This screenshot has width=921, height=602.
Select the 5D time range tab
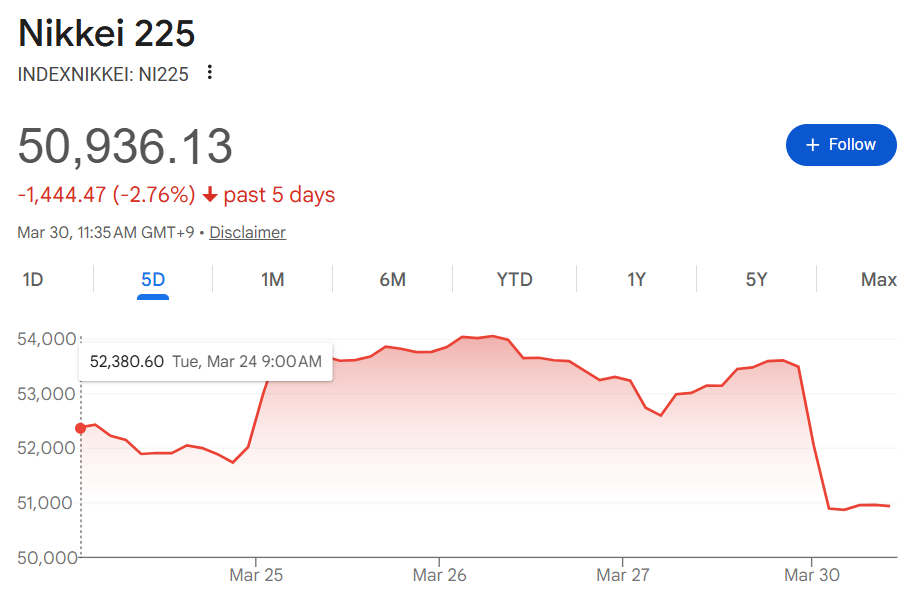(x=153, y=280)
